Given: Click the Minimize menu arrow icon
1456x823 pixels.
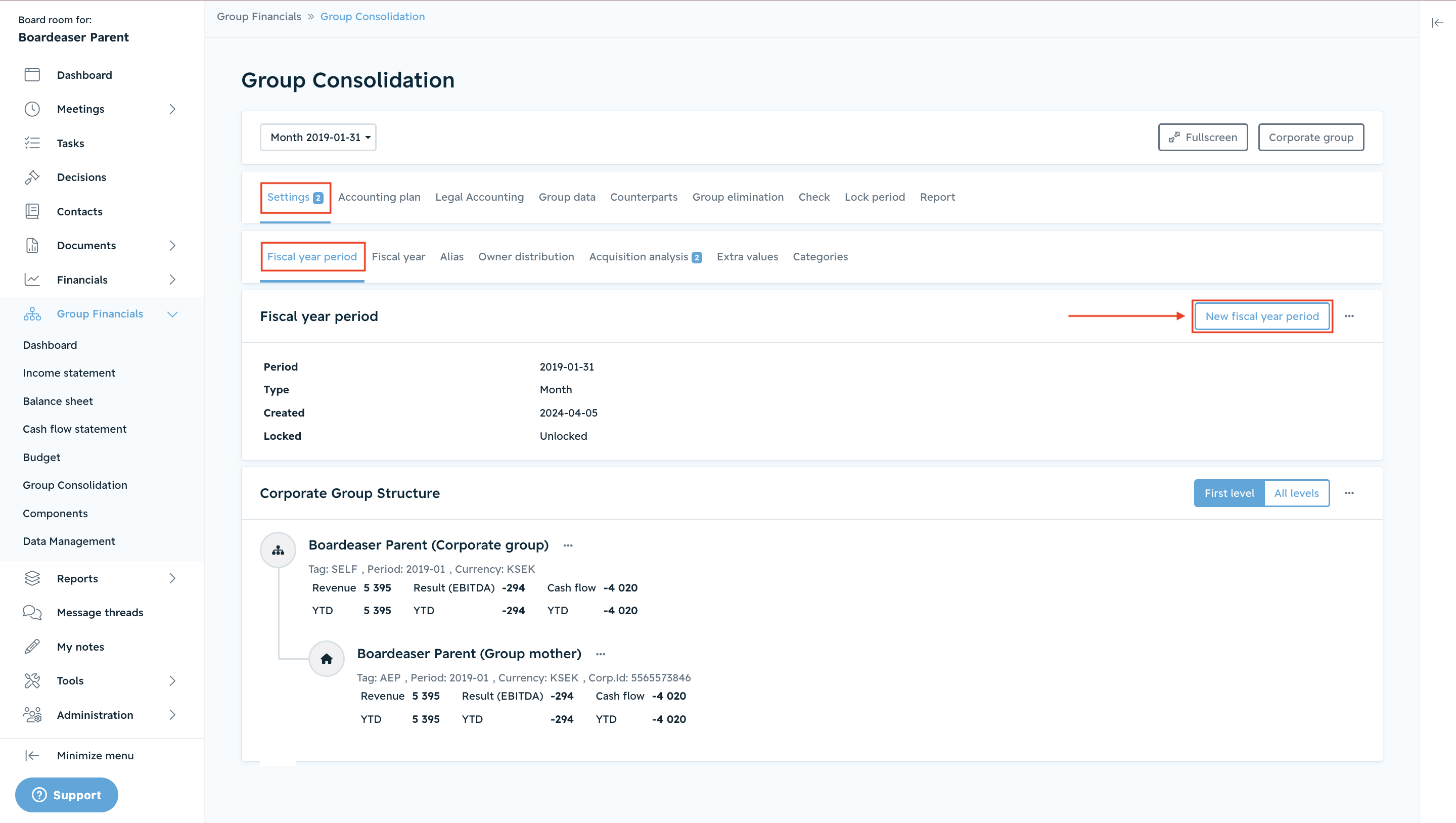Looking at the screenshot, I should [x=32, y=755].
